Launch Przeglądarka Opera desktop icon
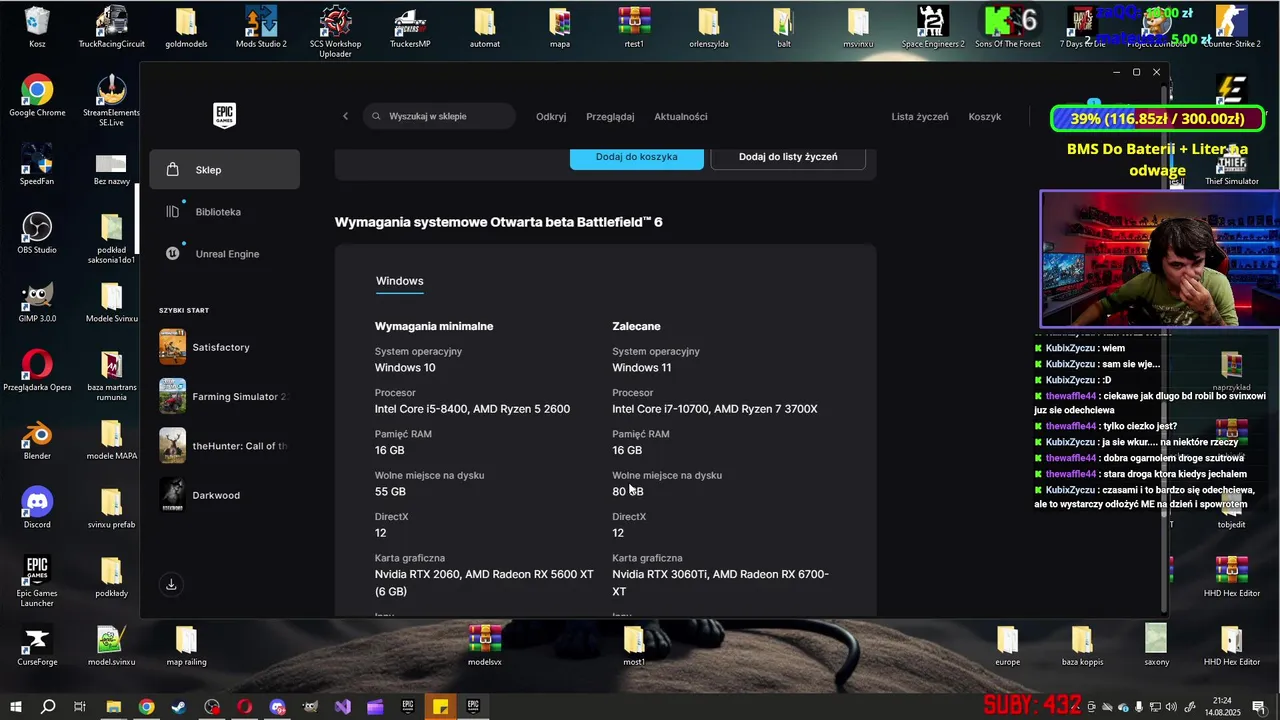Viewport: 1280px width, 720px height. coord(37,370)
